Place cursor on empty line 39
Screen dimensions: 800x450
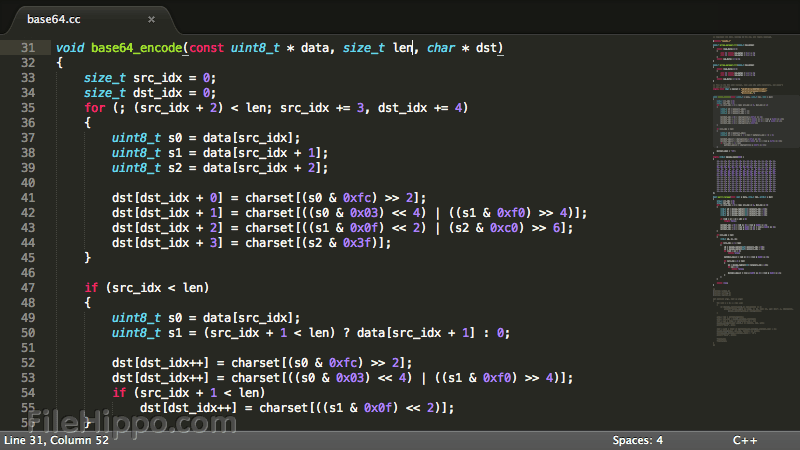[x=300, y=183]
